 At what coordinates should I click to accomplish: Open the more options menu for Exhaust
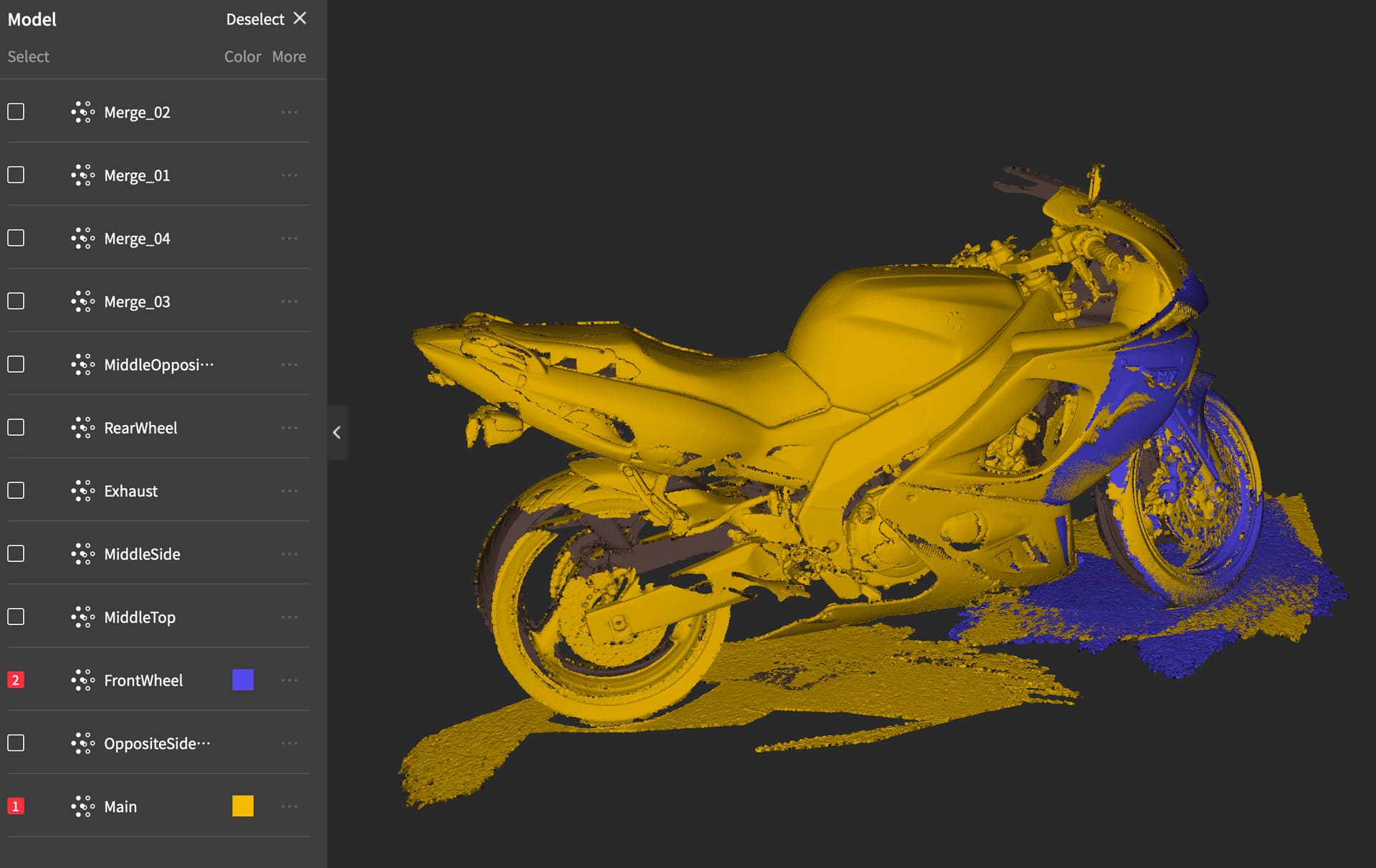(x=290, y=491)
